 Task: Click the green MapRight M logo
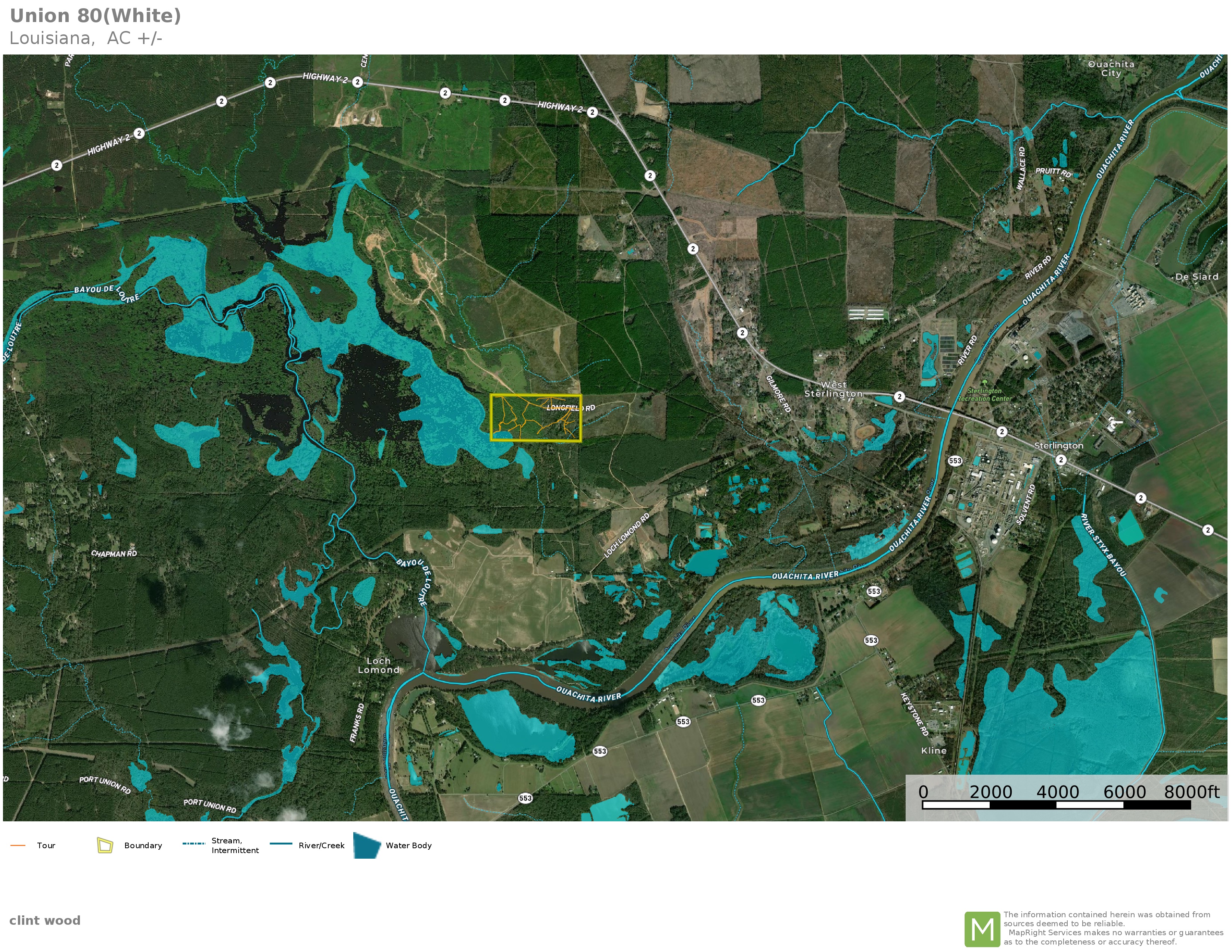tap(982, 929)
